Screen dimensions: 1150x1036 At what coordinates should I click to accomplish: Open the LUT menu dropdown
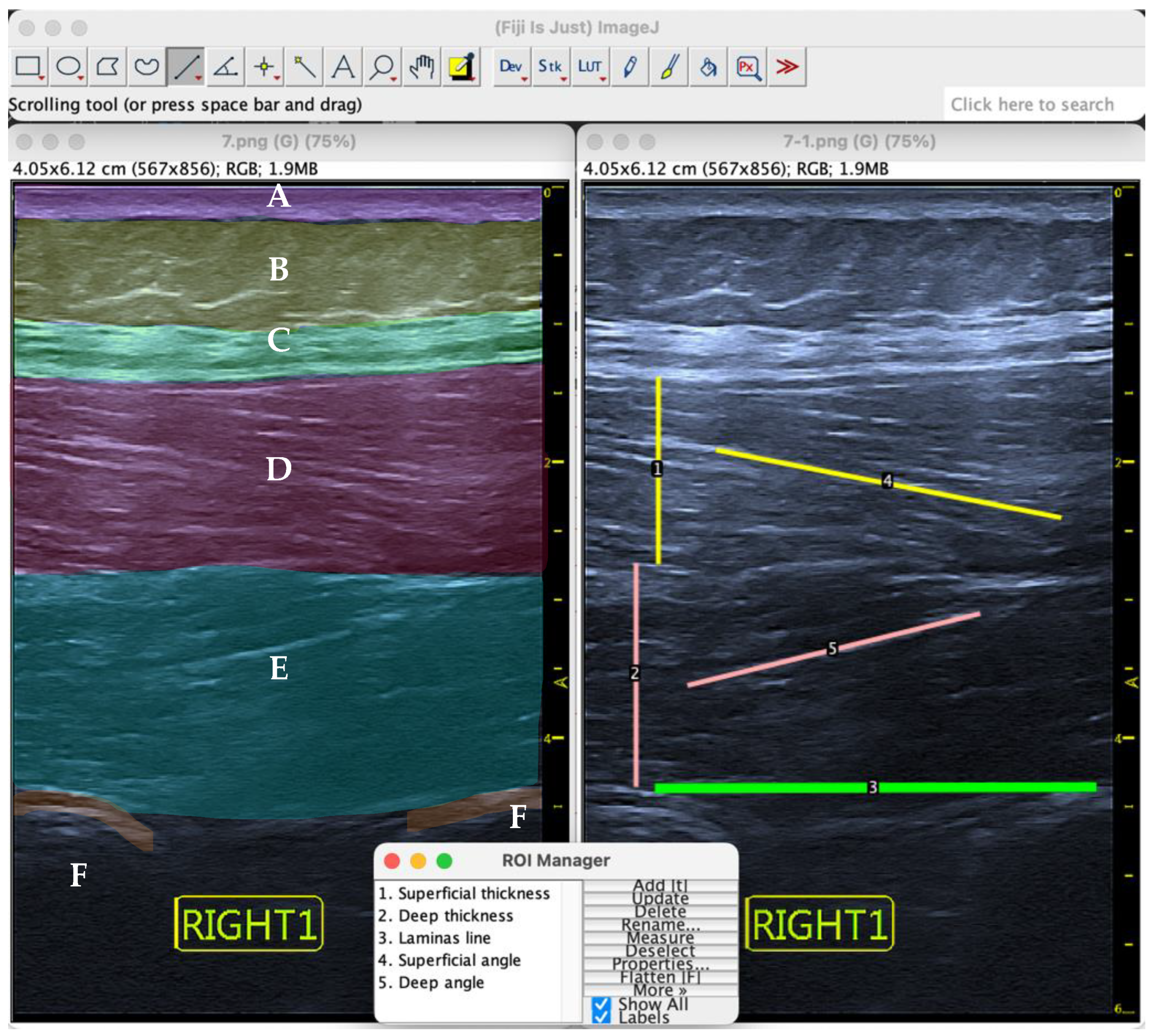coord(590,67)
